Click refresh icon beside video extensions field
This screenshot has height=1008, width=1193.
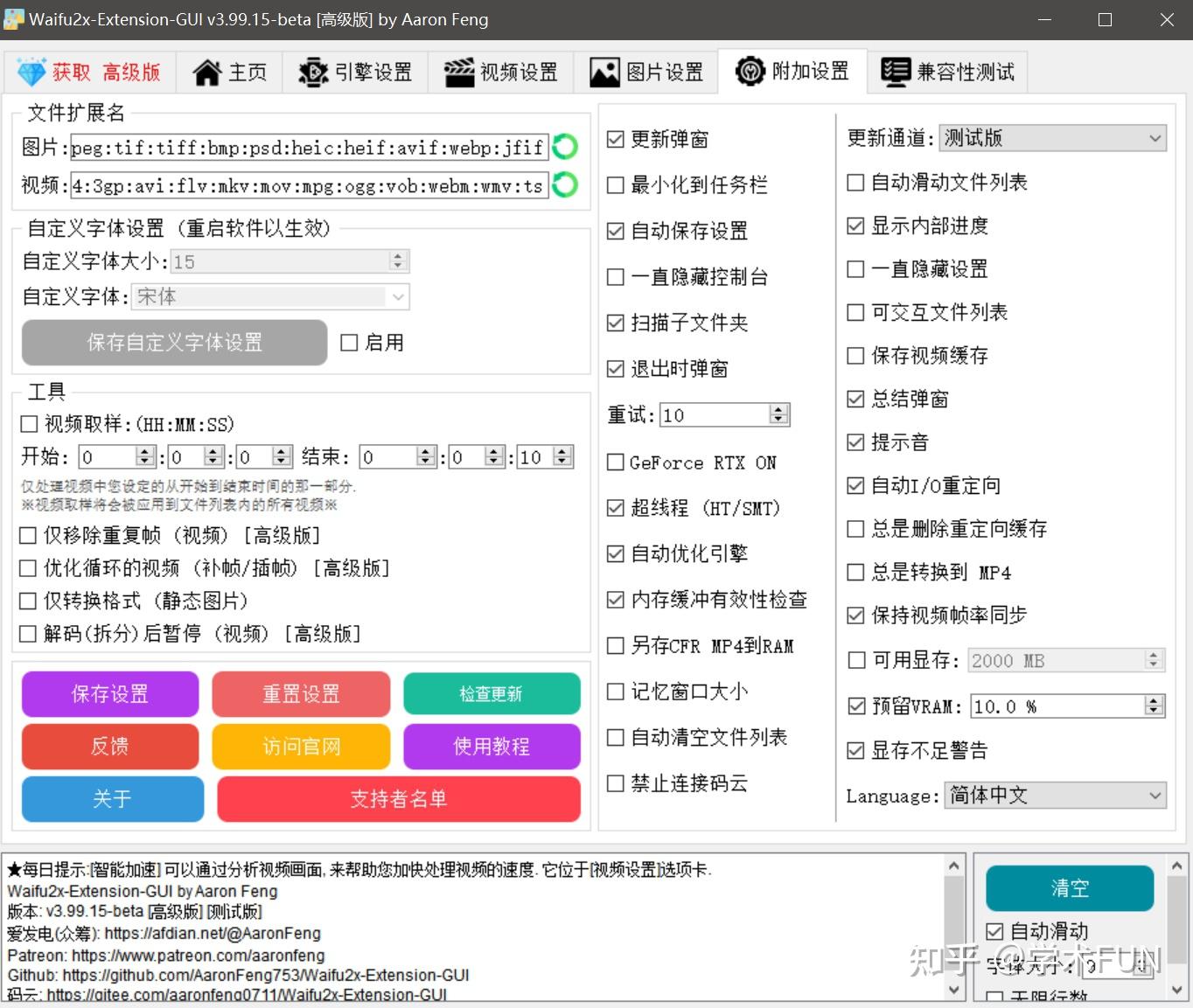(564, 185)
